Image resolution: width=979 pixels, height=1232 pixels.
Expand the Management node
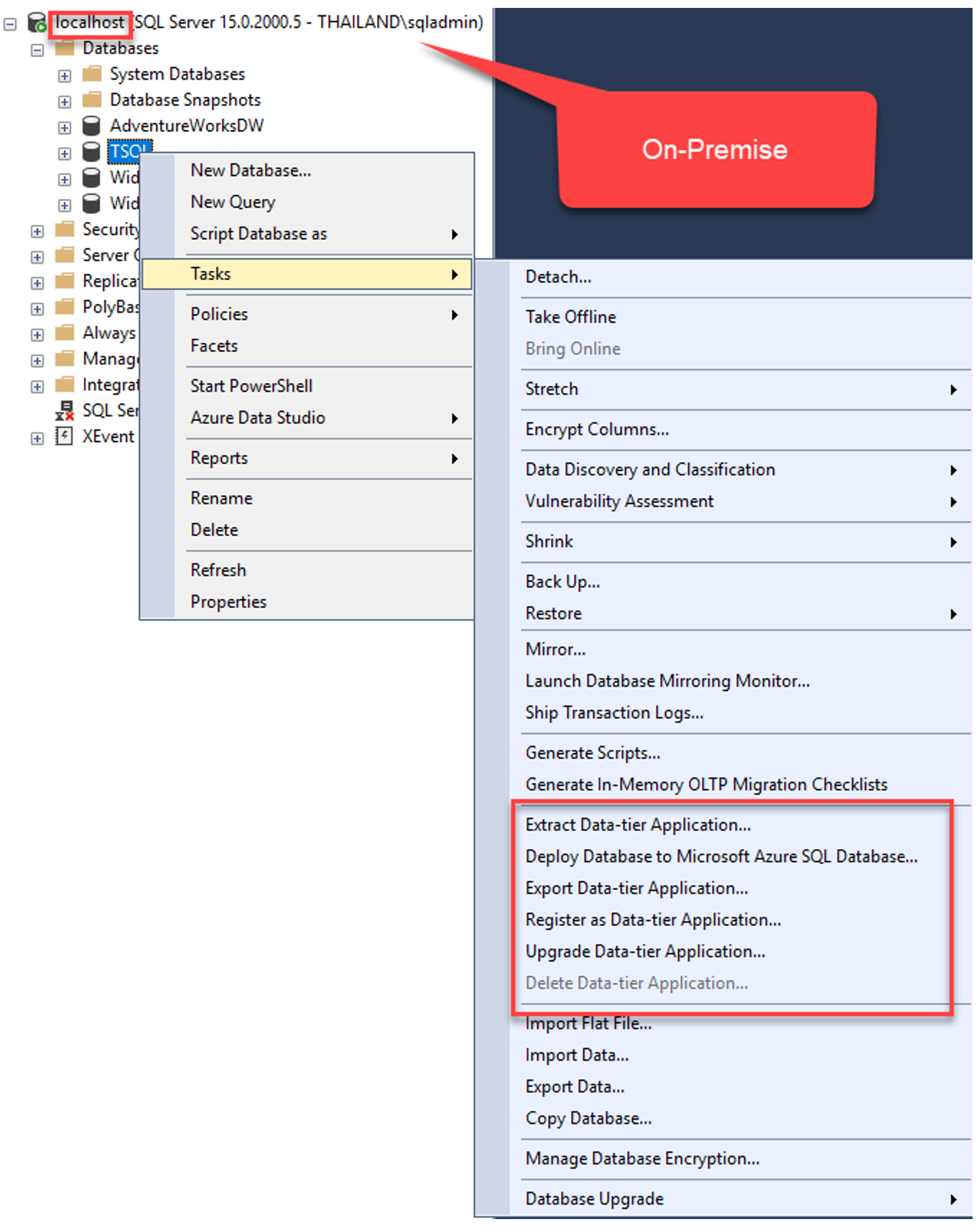point(37,361)
